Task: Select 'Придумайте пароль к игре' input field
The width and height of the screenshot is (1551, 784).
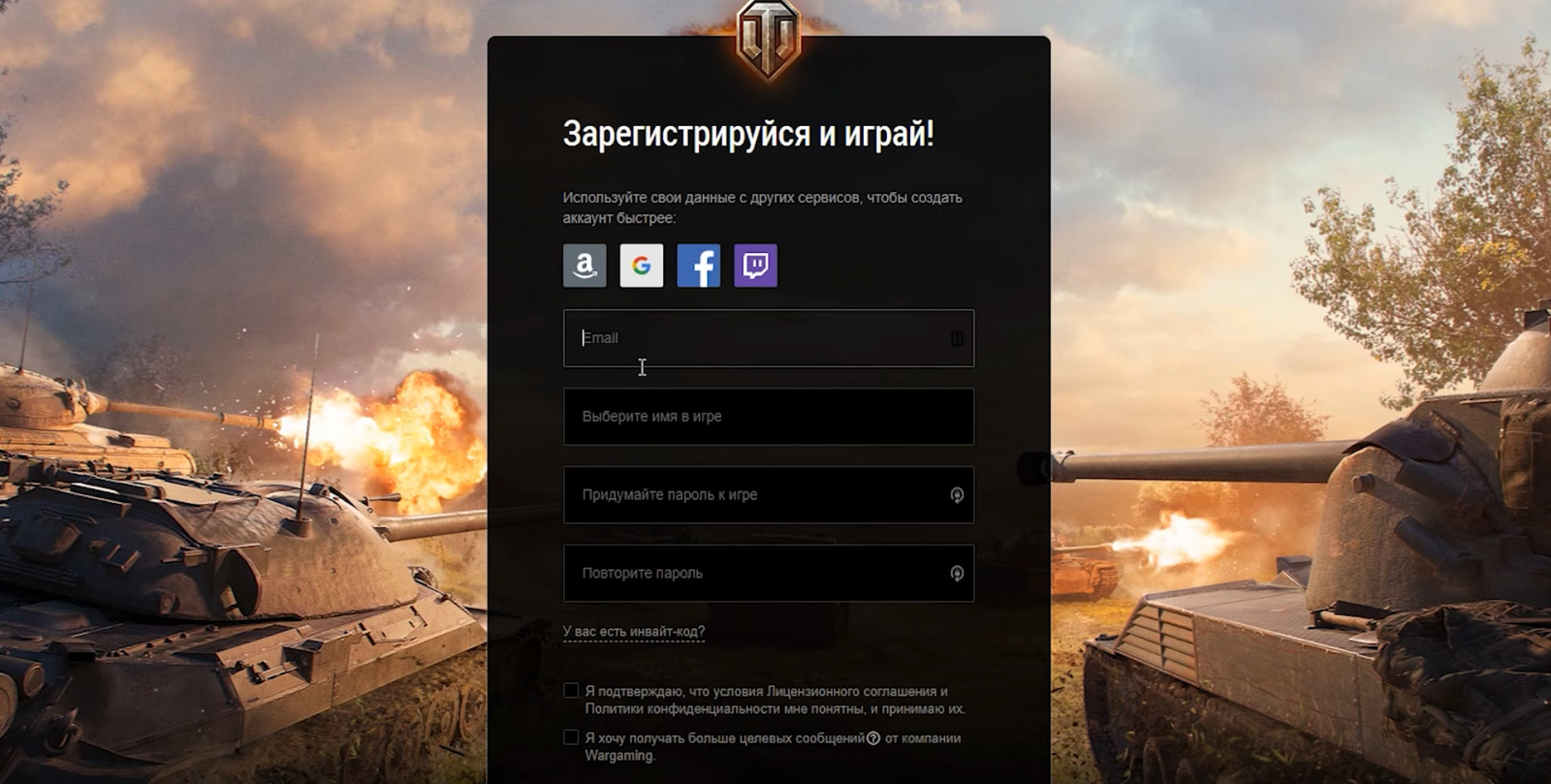Action: coord(769,495)
